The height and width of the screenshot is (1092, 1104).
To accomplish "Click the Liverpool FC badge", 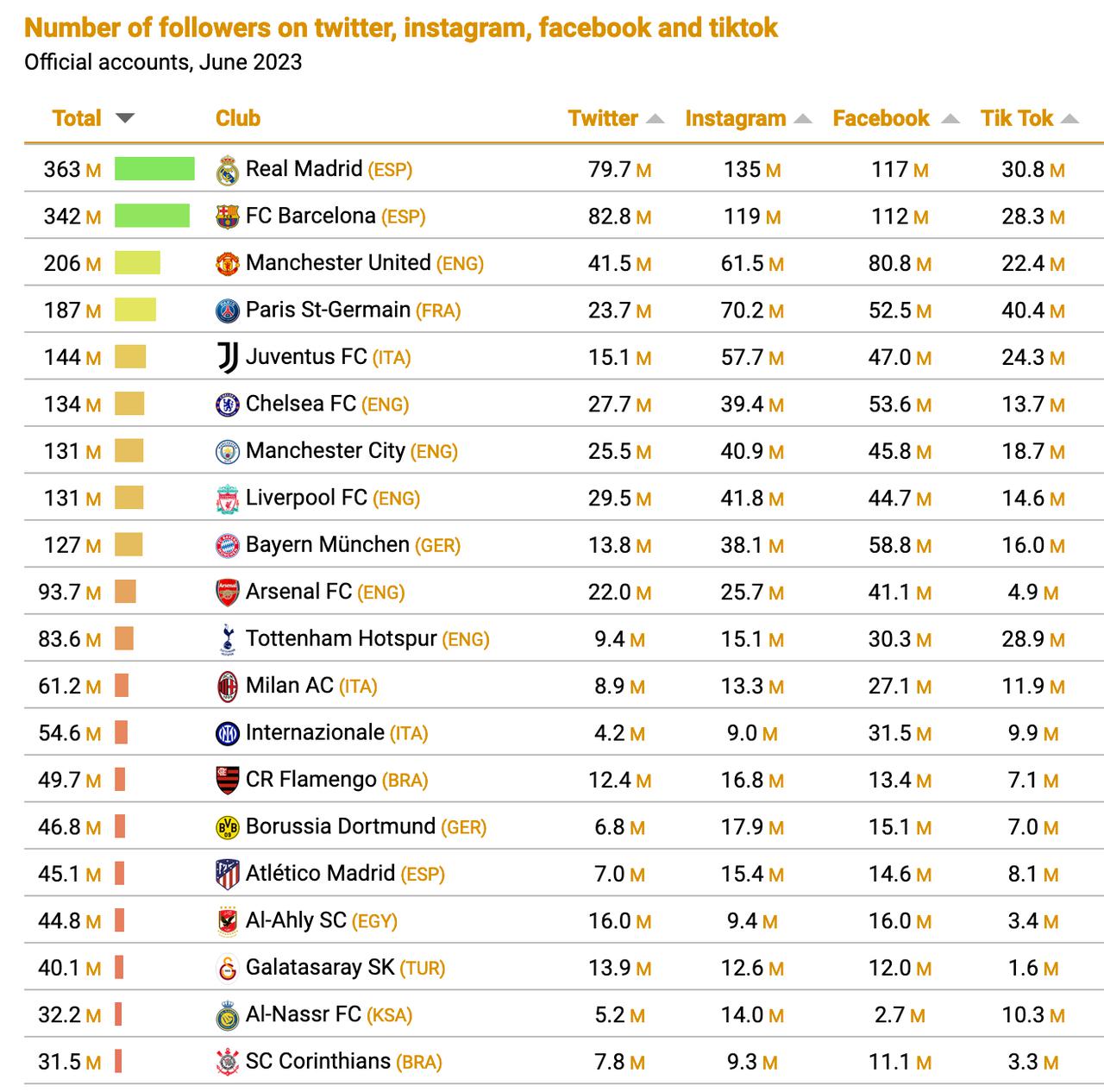I will click(x=227, y=499).
